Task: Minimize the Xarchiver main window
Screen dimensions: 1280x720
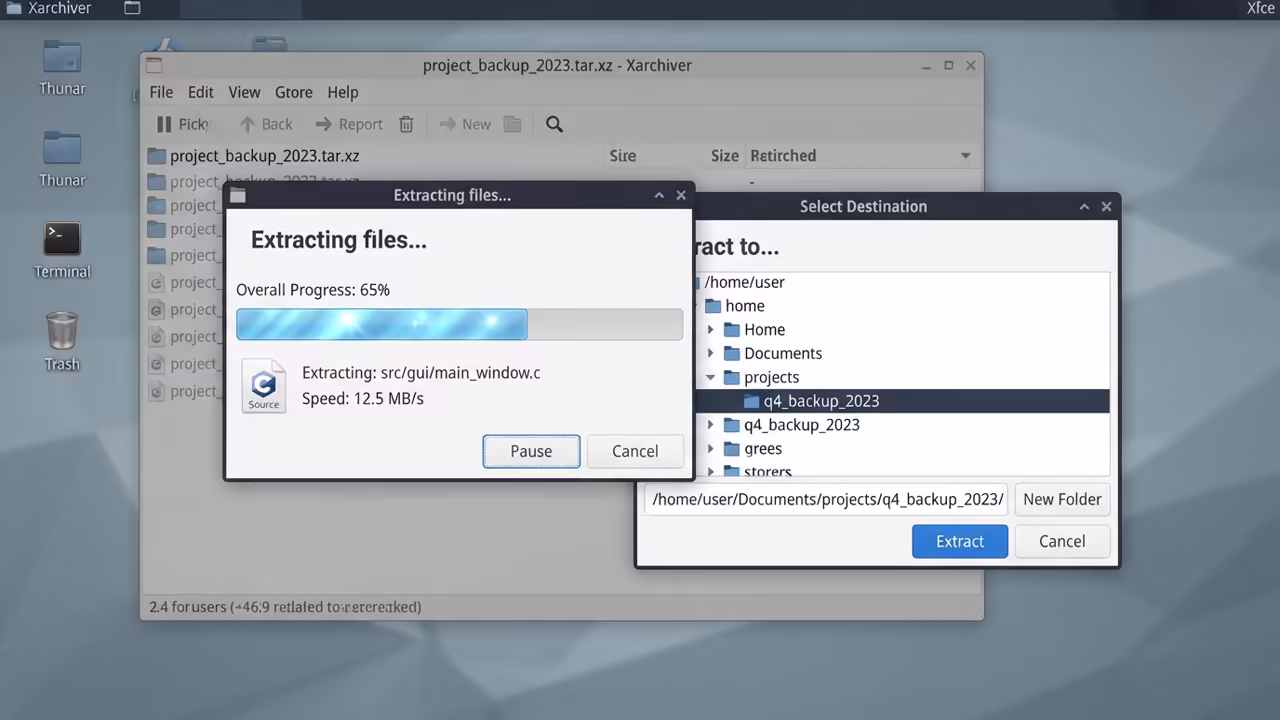Action: [x=927, y=65]
